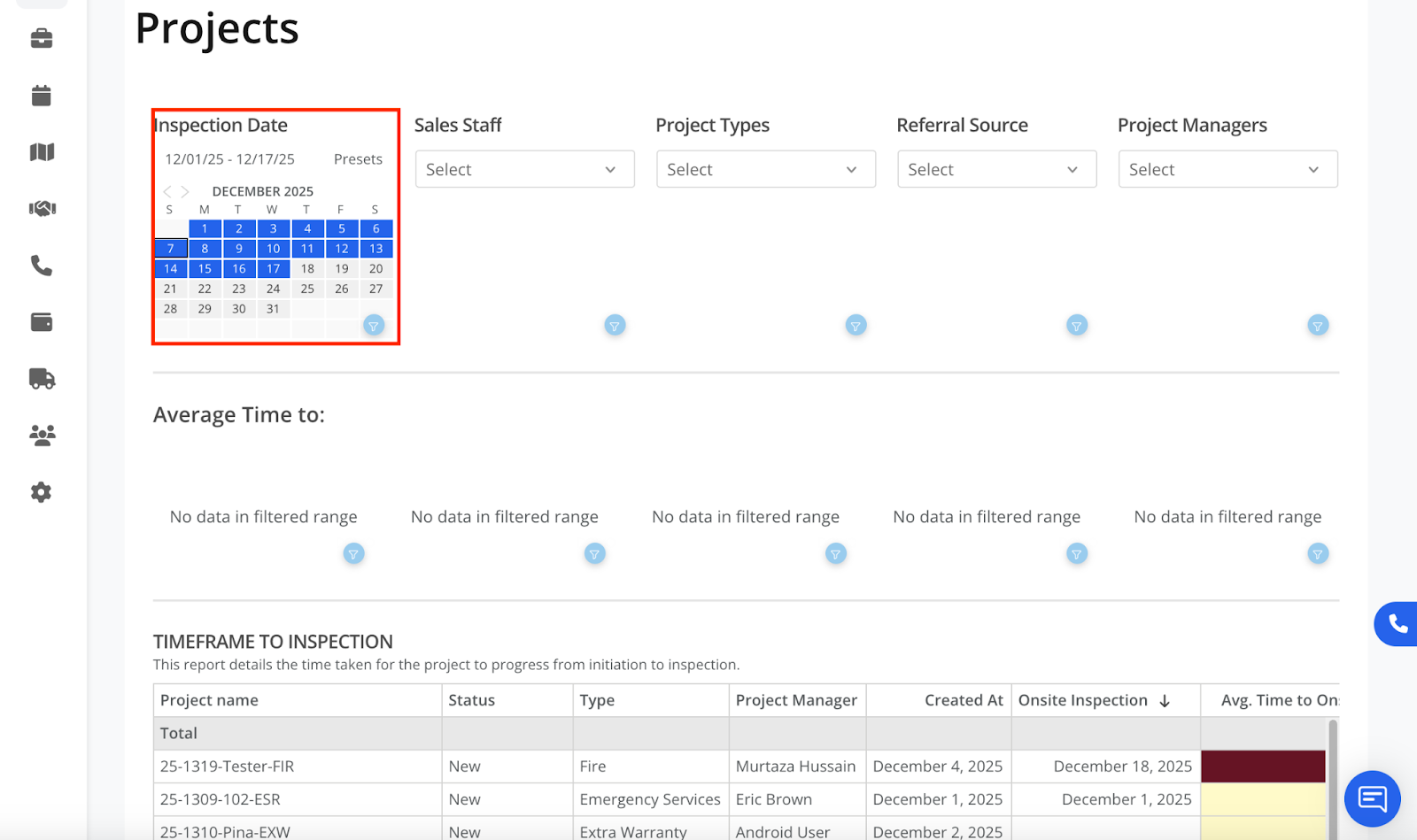Click the 12/01/25 - 12/17/25 date range field

coord(230,159)
